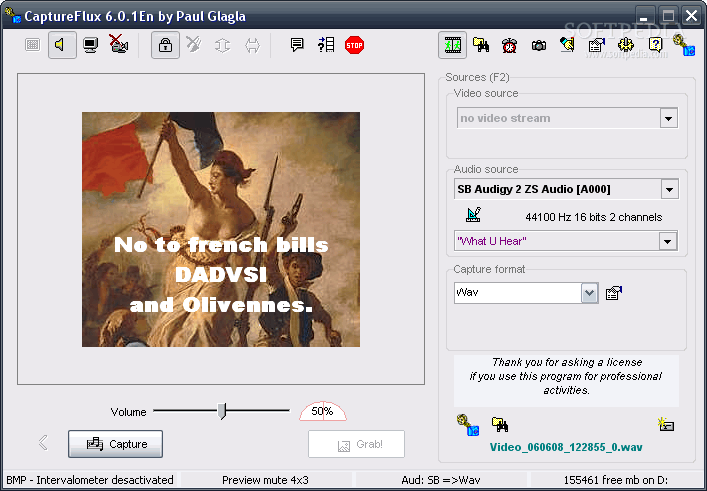
Task: Click the 'Sources (F2)' group label
Action: tap(477, 78)
